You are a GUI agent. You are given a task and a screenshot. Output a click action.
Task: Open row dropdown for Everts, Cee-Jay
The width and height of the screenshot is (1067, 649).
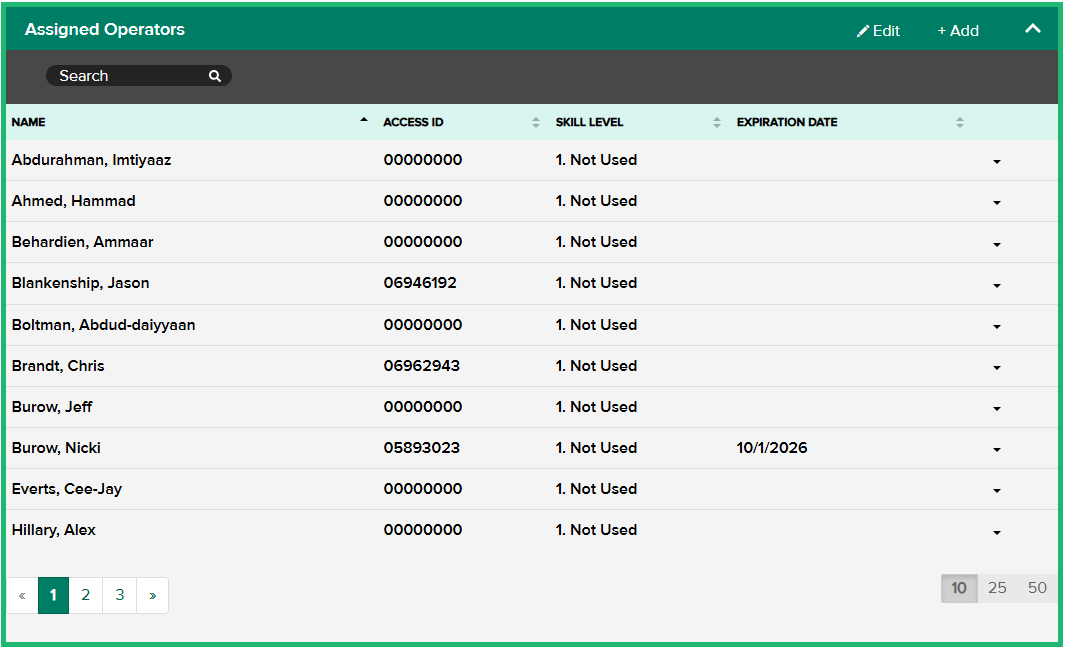click(996, 490)
